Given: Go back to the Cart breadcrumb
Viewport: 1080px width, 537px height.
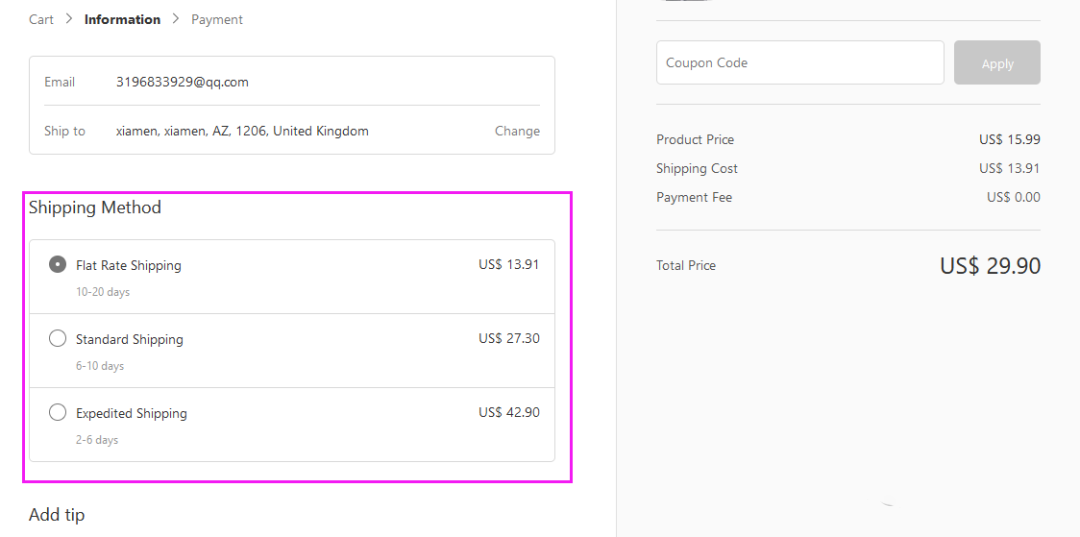Looking at the screenshot, I should click(x=41, y=19).
